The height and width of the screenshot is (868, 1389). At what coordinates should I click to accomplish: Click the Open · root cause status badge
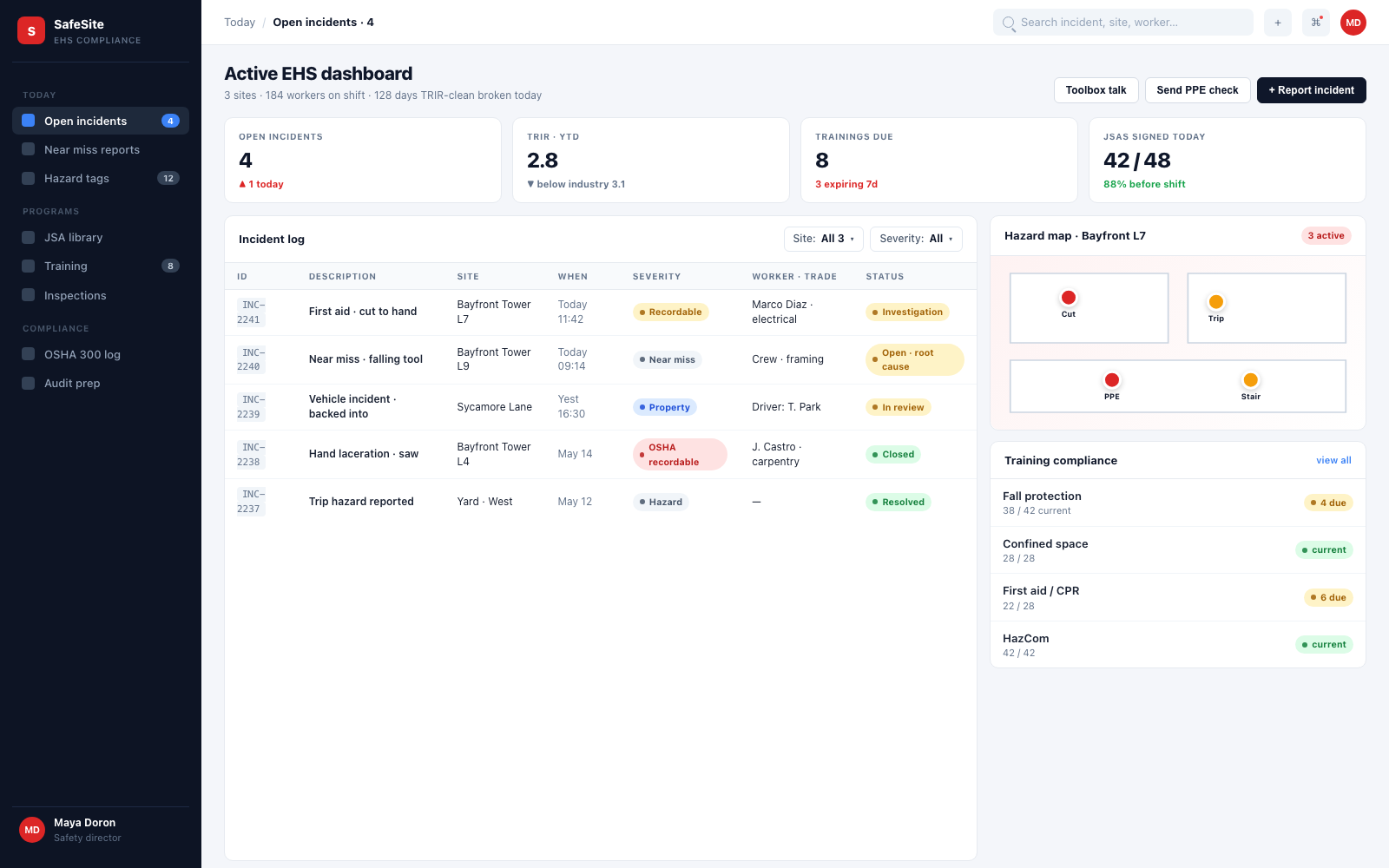pos(914,360)
